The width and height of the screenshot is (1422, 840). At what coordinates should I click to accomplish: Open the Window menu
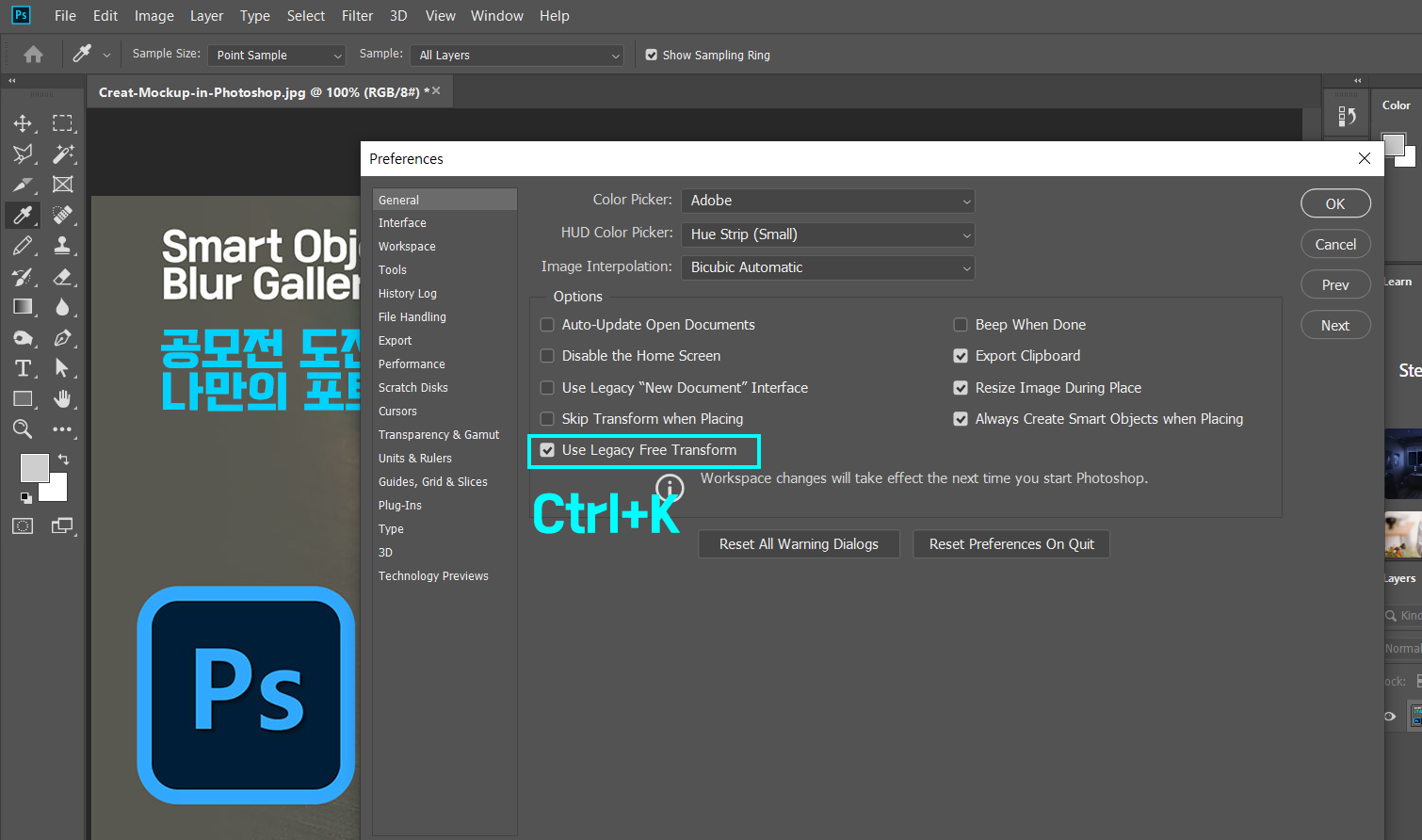tap(497, 16)
